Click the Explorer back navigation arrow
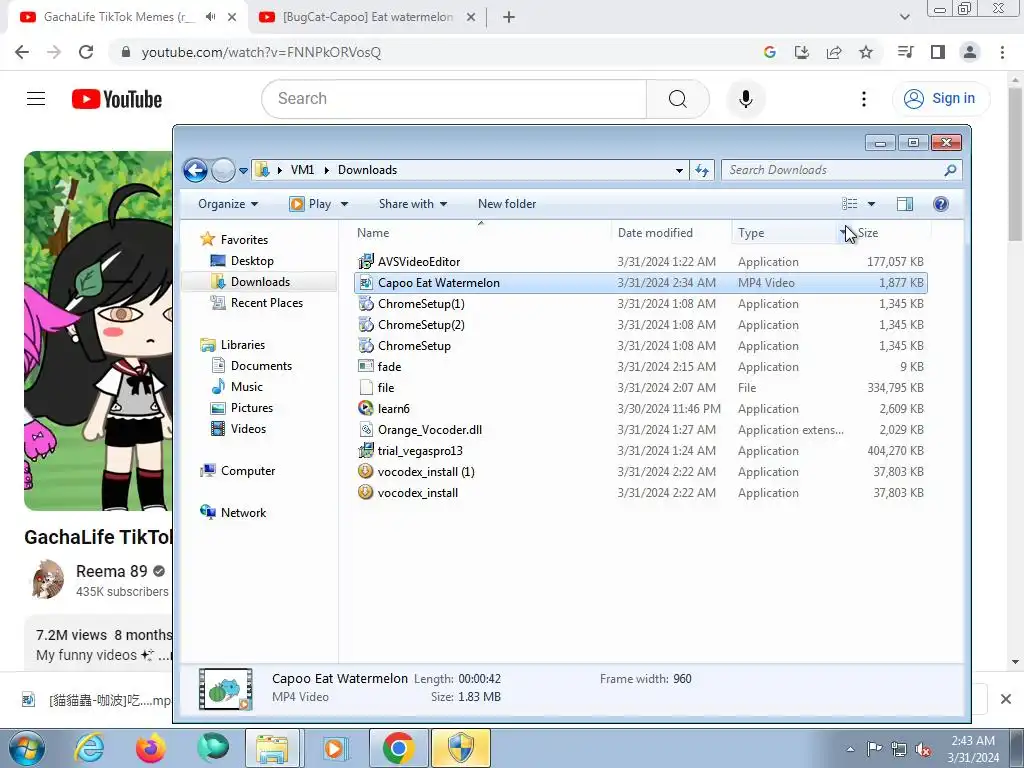 (x=195, y=170)
